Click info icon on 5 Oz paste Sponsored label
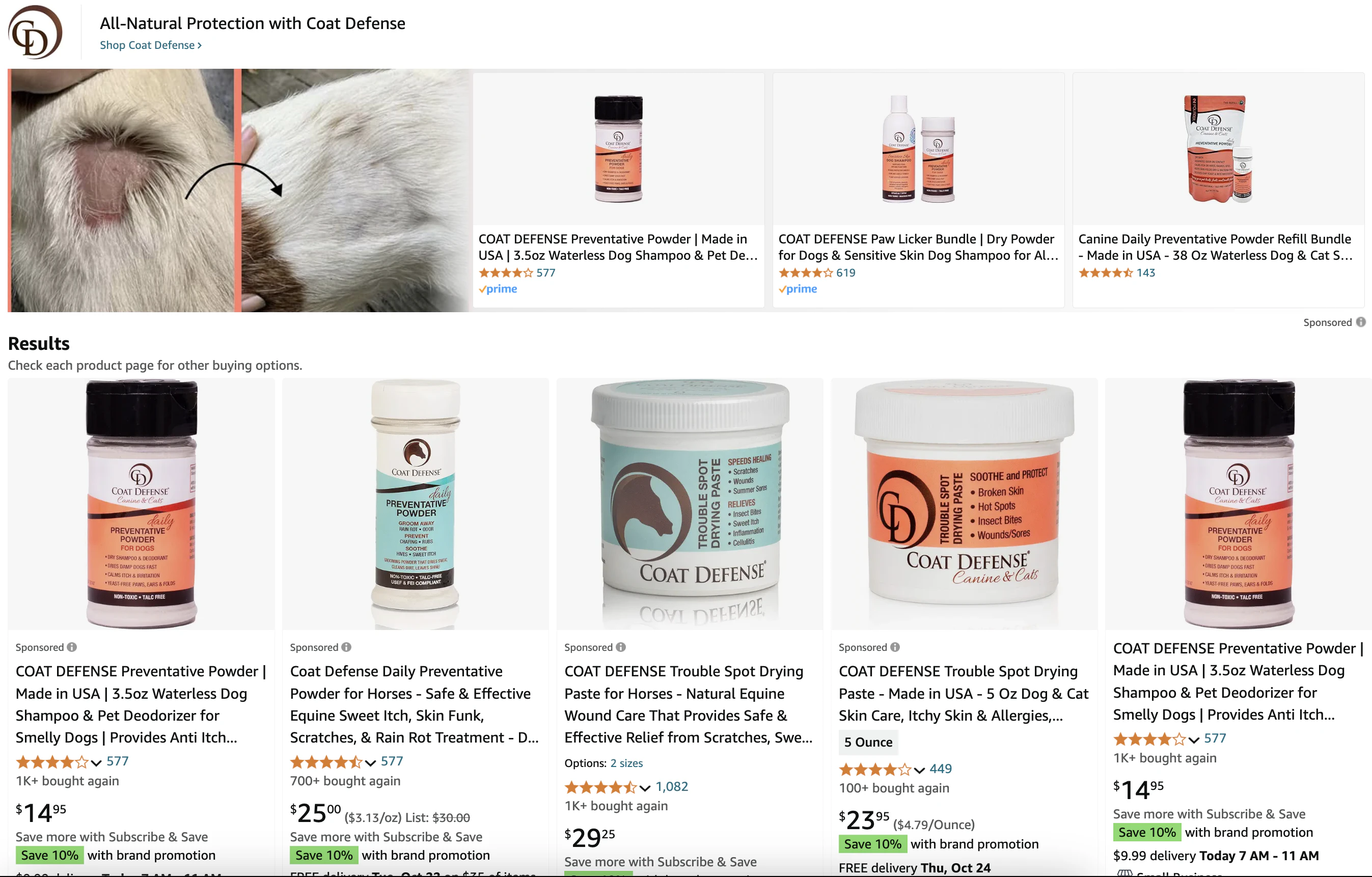Image resolution: width=1372 pixels, height=877 pixels. tap(895, 647)
